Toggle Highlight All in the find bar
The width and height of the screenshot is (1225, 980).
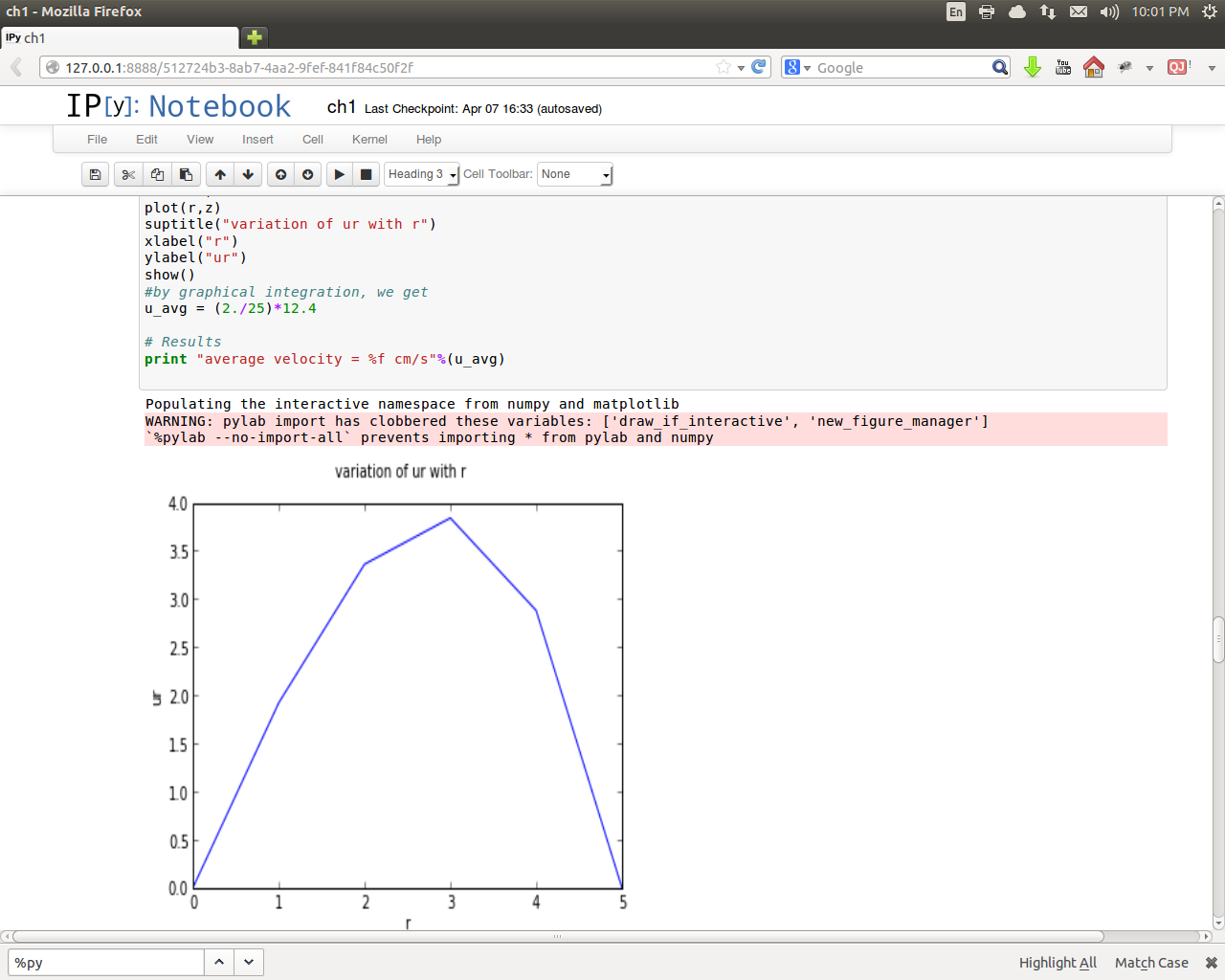pos(1058,963)
